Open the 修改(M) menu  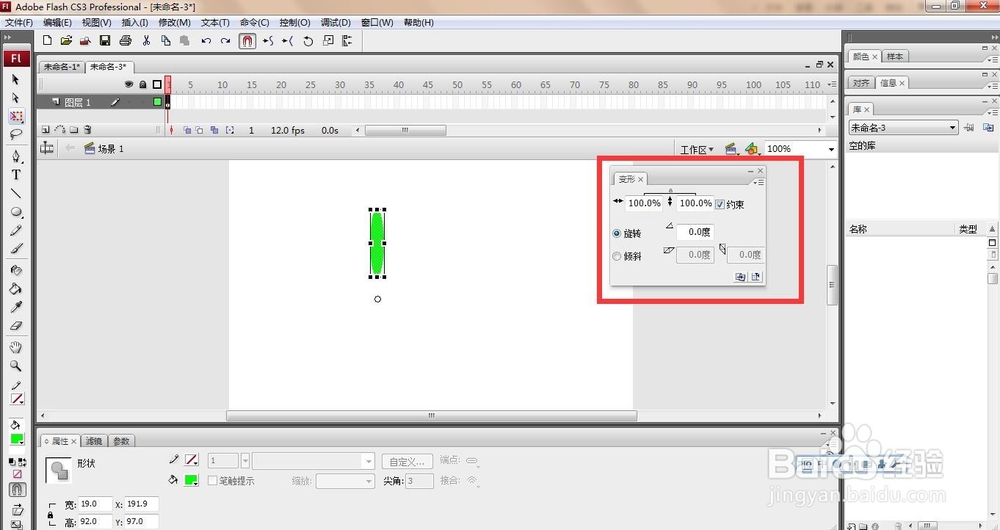[174, 22]
